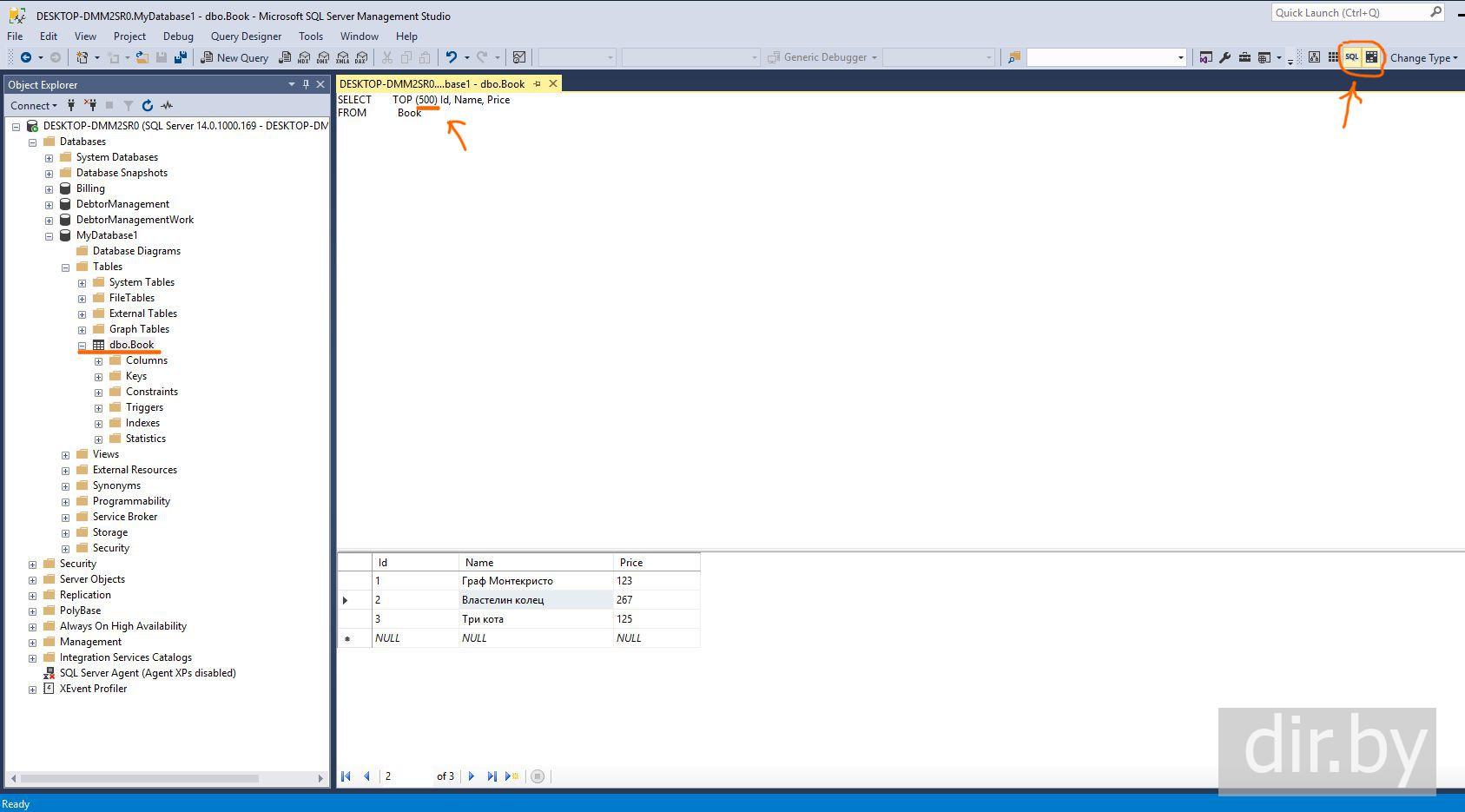Select the Programmability folder

131,501
